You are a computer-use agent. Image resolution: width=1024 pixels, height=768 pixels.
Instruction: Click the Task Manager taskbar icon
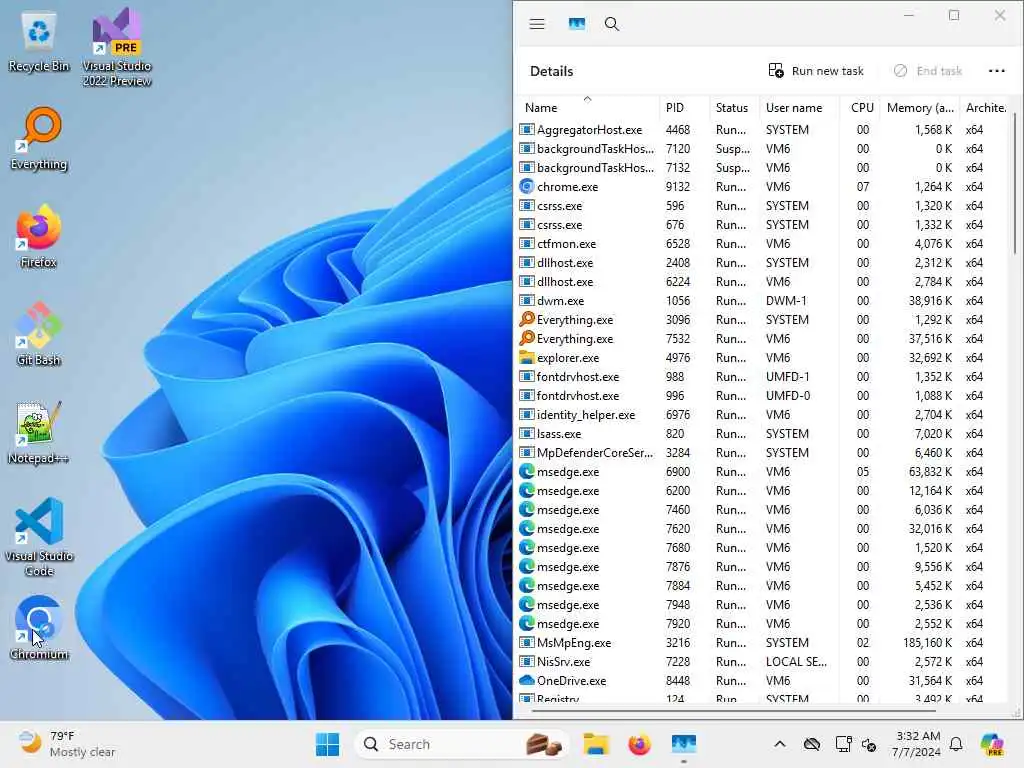pyautogui.click(x=683, y=744)
